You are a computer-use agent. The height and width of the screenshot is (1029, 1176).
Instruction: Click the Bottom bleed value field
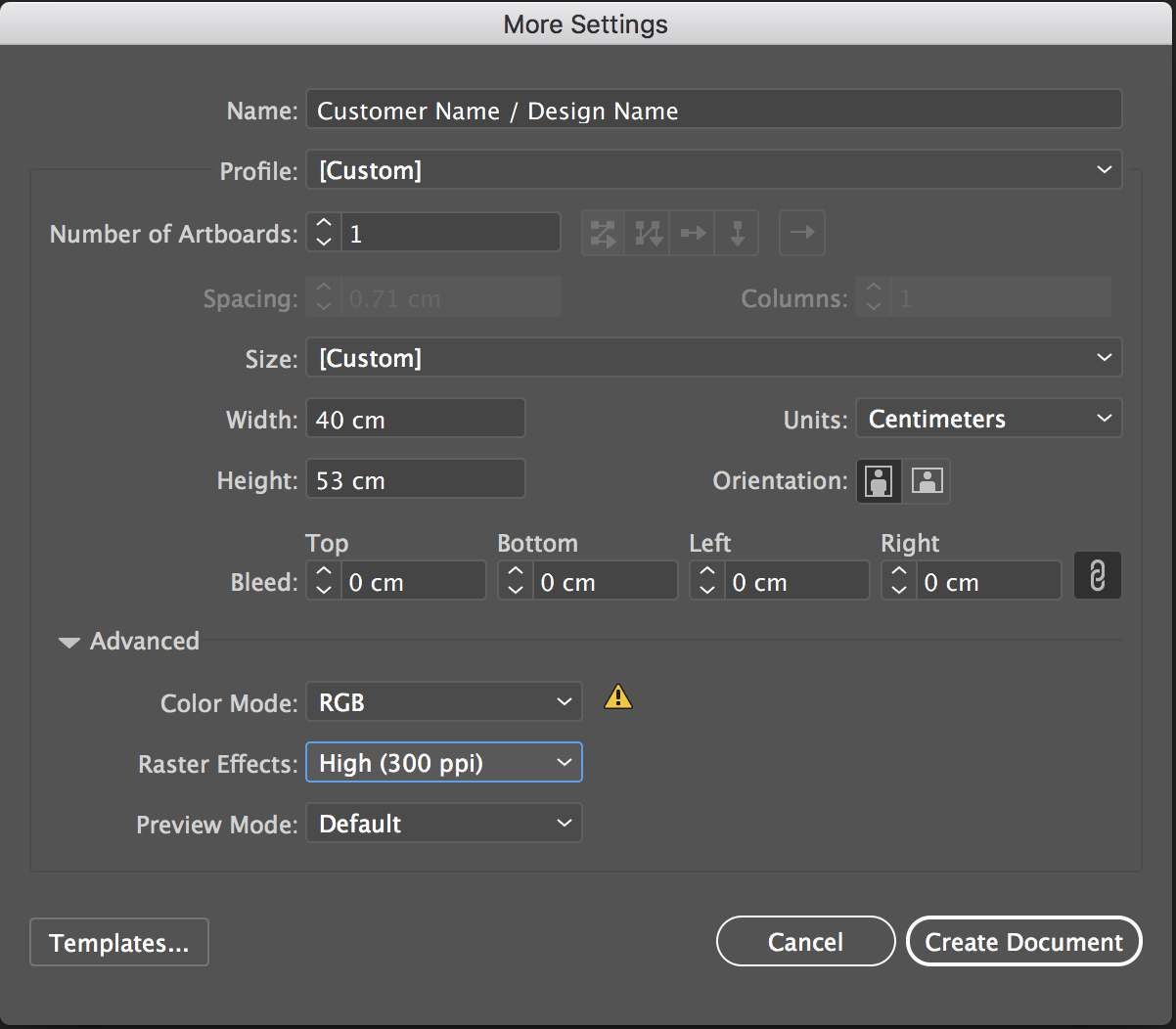click(x=605, y=582)
